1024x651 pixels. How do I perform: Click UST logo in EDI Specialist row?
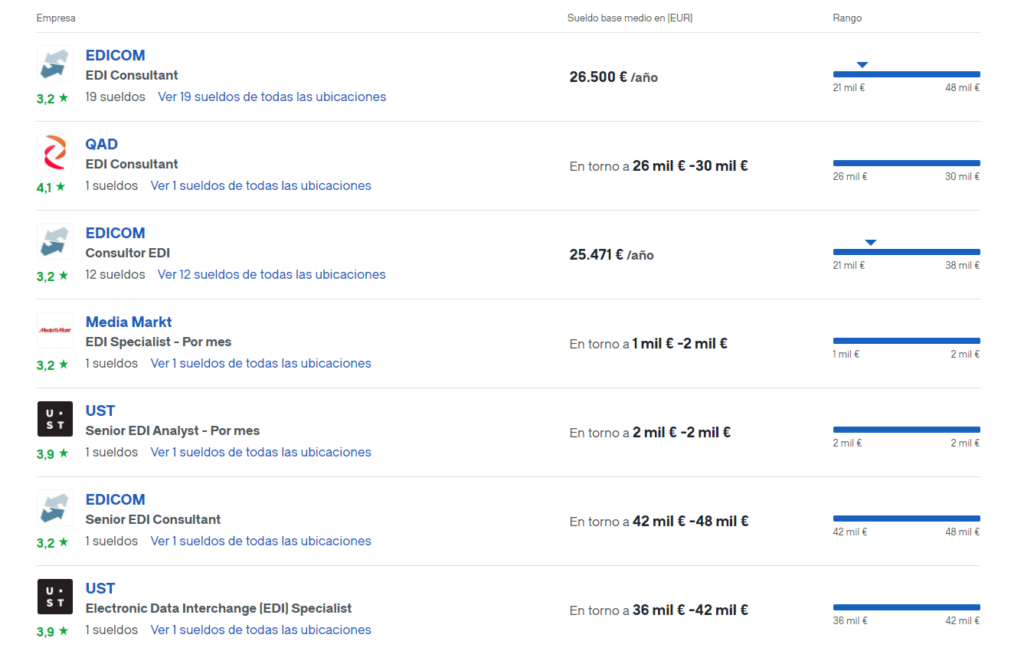(x=55, y=597)
